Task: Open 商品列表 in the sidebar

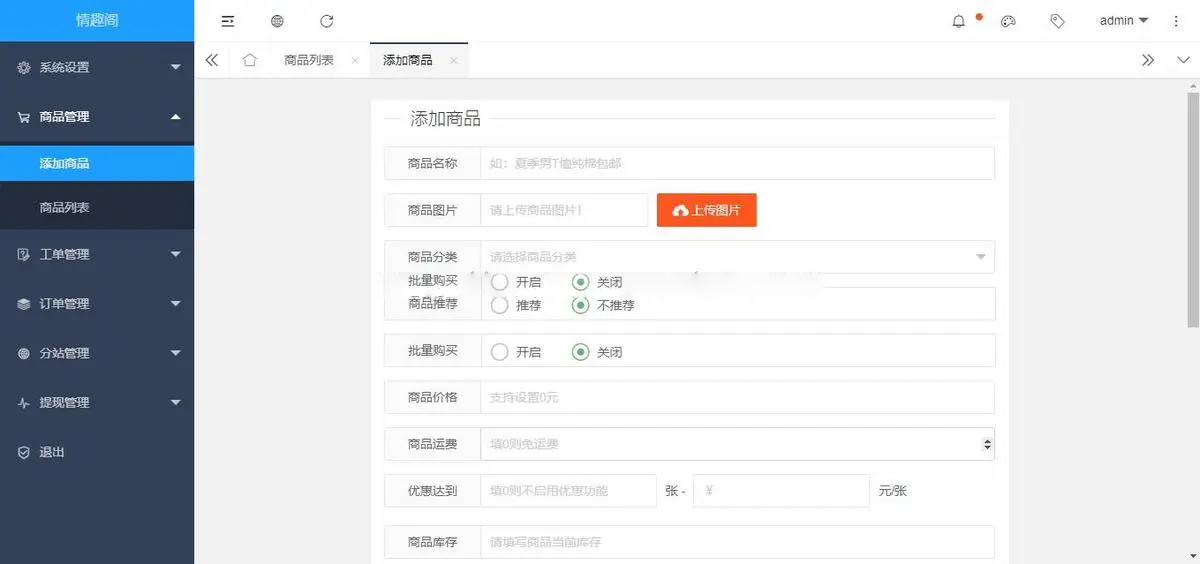Action: coord(65,208)
